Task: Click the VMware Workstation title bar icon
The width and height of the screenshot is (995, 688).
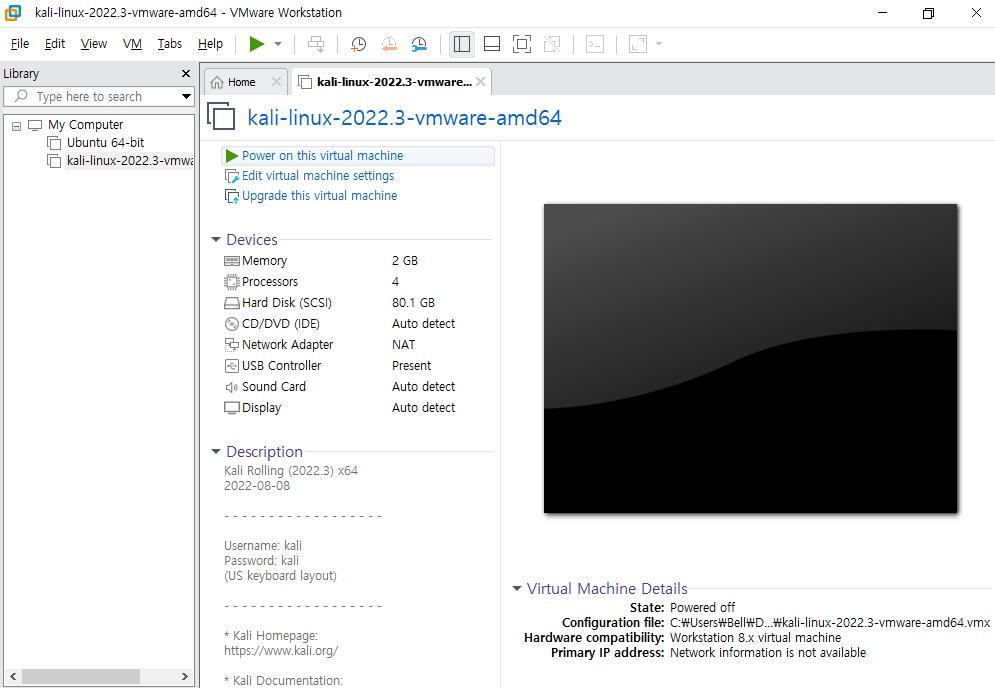Action: [x=13, y=12]
